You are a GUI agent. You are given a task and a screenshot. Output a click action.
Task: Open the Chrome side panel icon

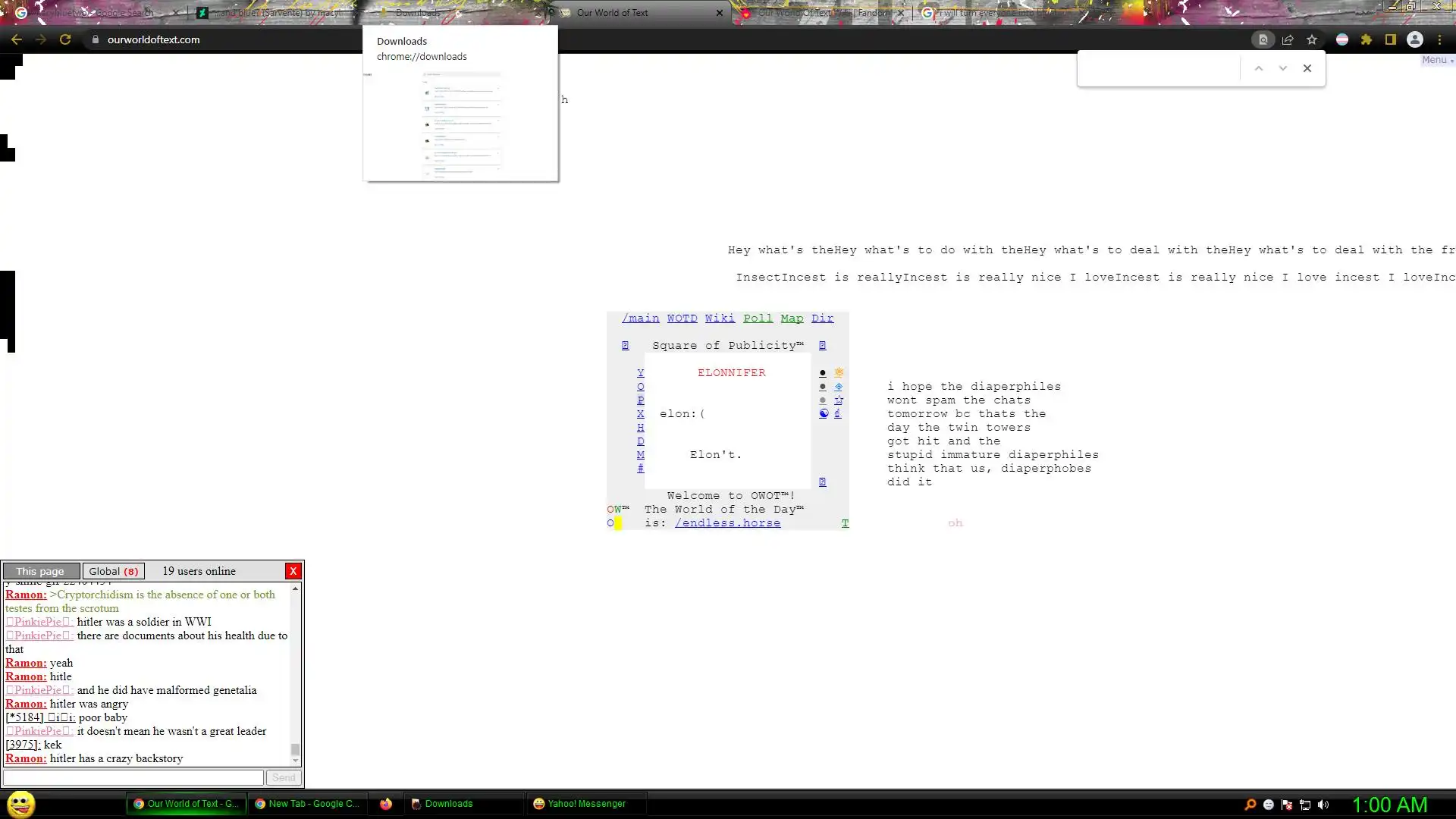[1391, 39]
